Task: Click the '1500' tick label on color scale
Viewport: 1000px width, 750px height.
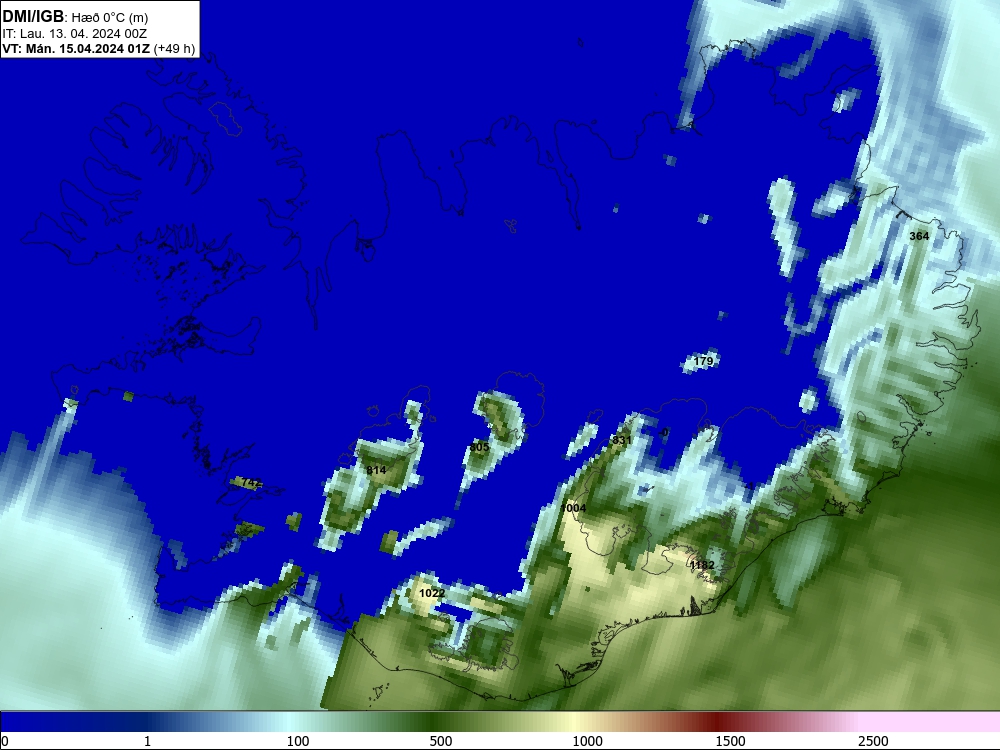Action: pos(730,741)
